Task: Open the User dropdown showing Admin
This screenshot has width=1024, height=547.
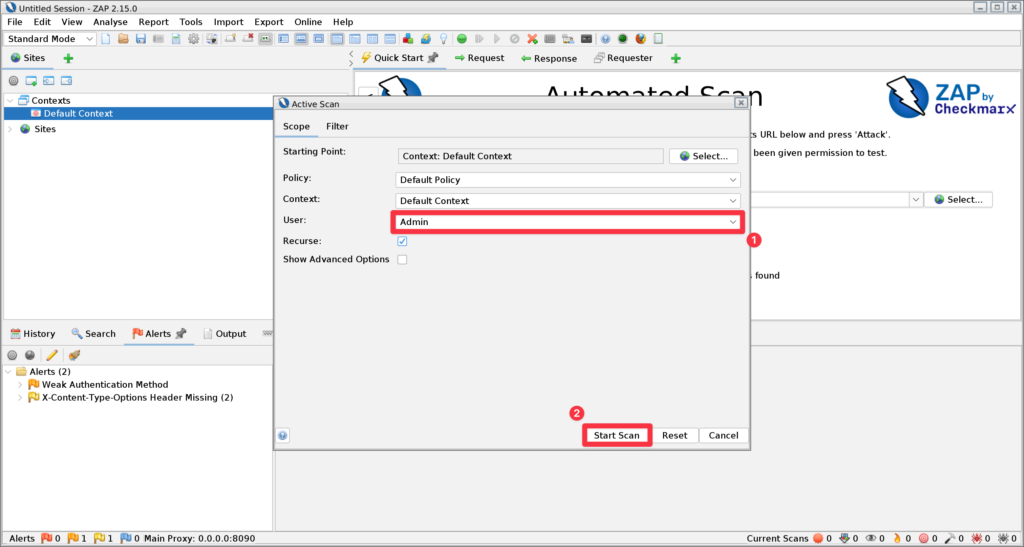Action: coord(568,222)
